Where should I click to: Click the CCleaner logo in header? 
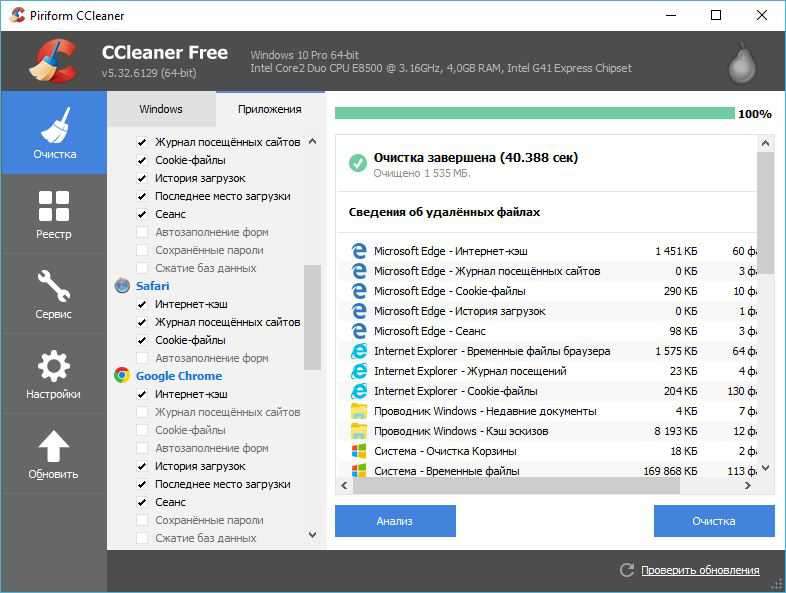(x=54, y=61)
